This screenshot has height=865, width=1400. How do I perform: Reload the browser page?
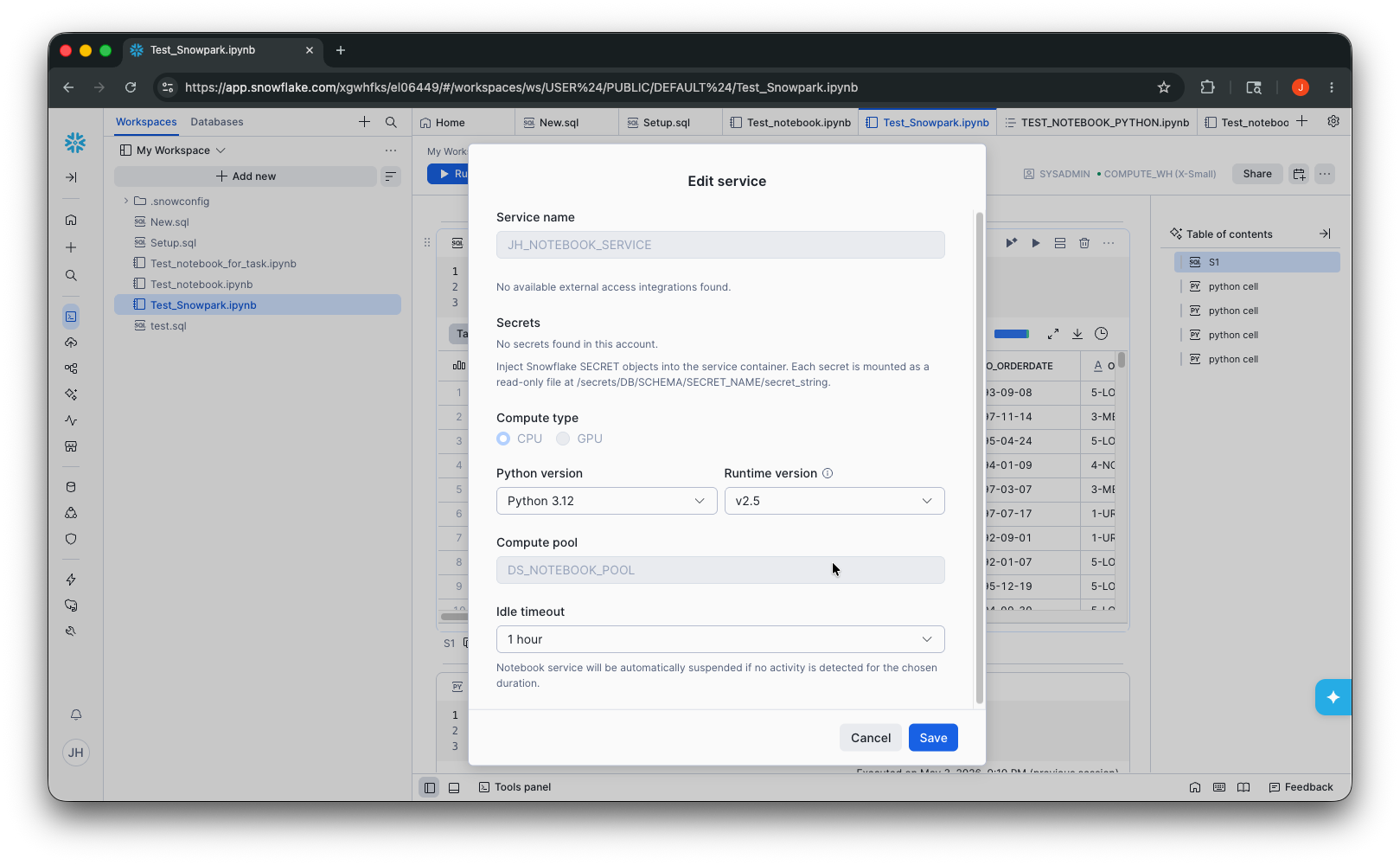pos(131,87)
